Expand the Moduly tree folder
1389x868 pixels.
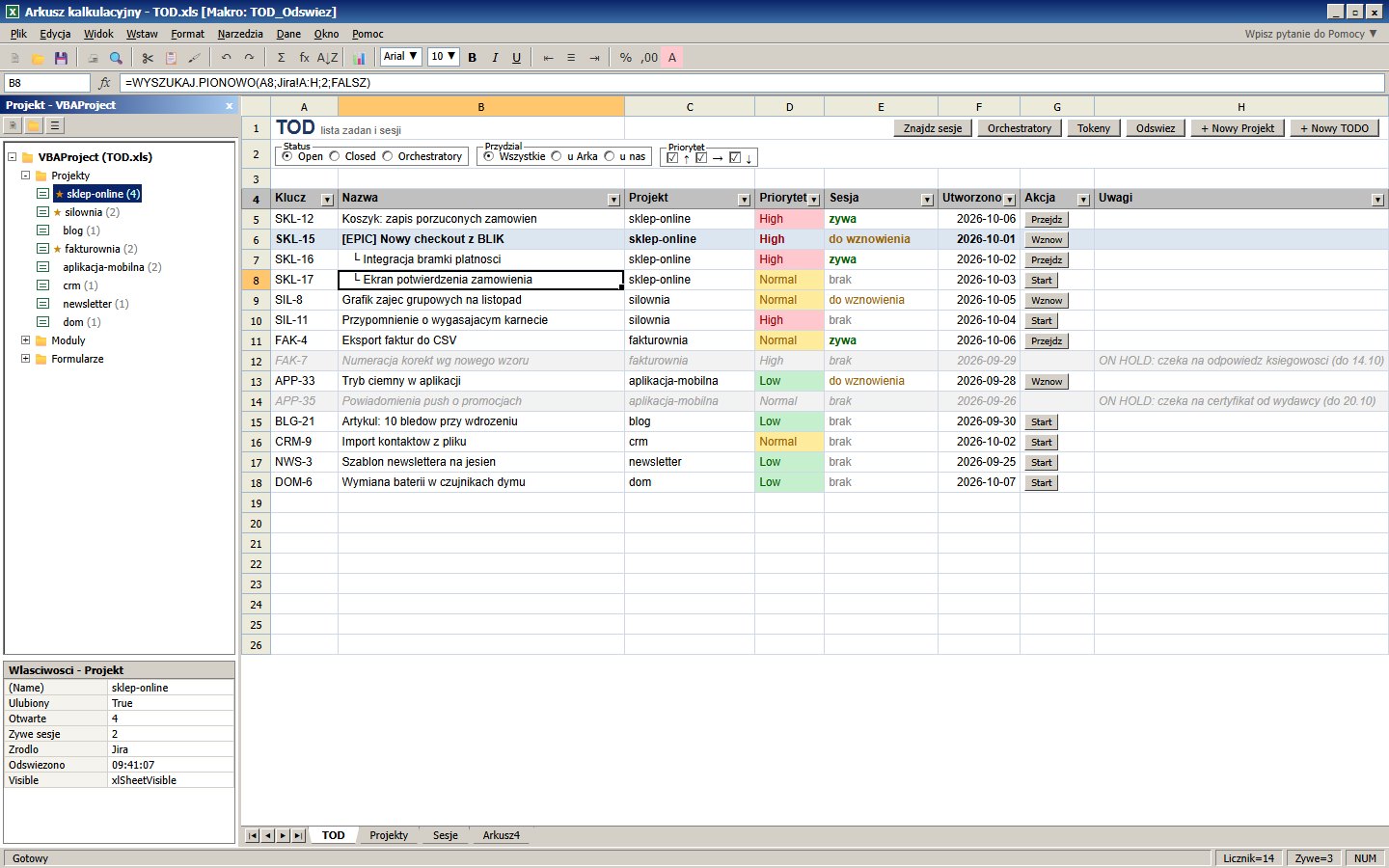[25, 340]
